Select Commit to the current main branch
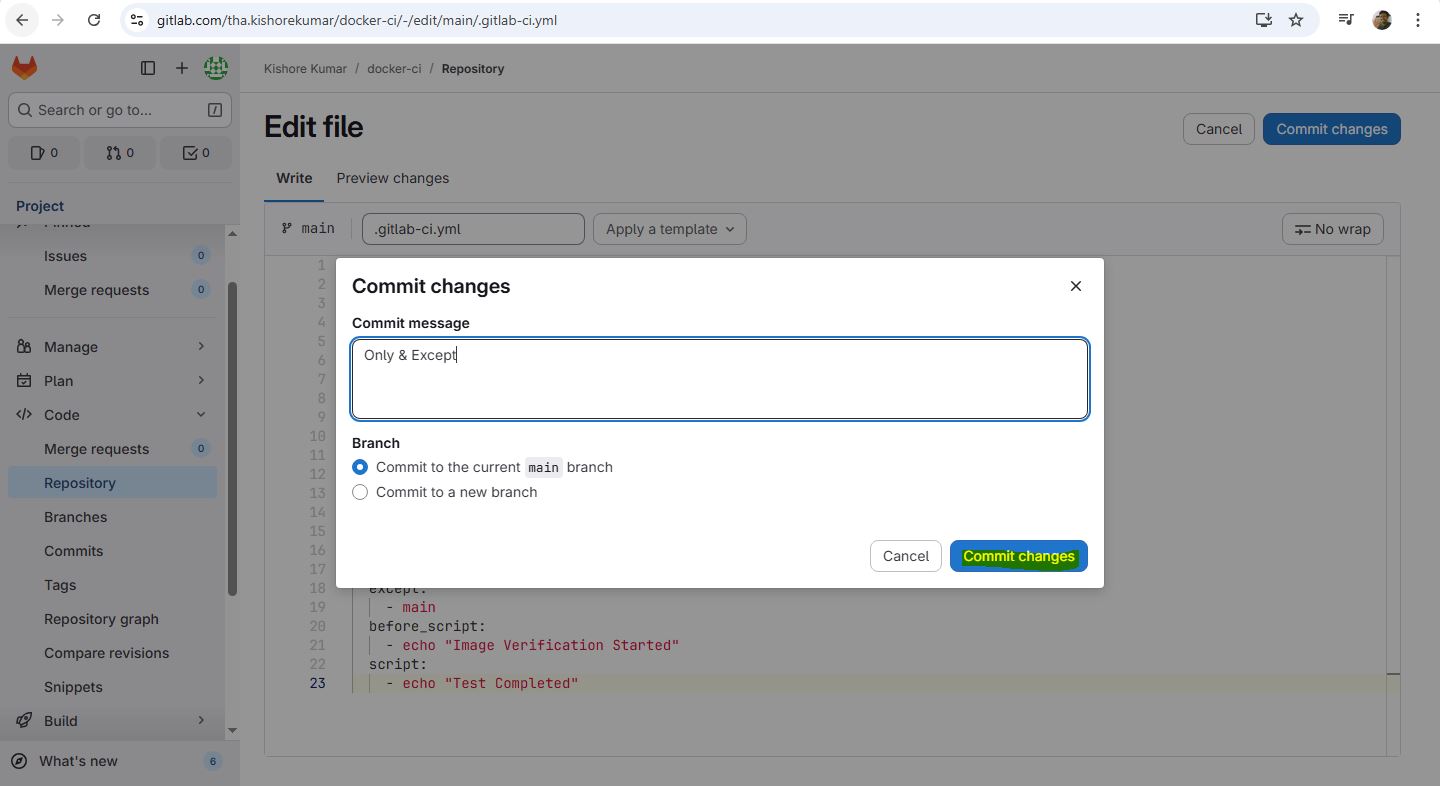The image size is (1440, 786). 360,467
